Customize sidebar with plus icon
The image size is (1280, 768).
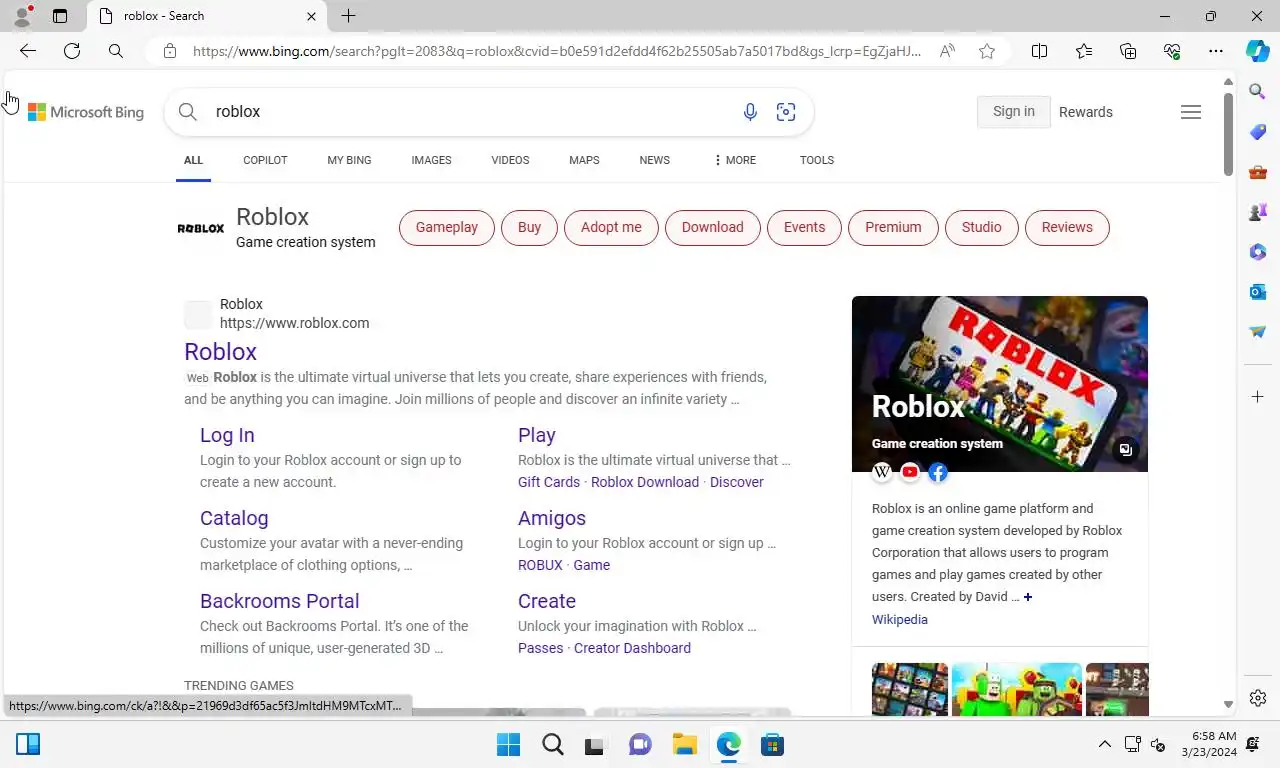(1258, 397)
